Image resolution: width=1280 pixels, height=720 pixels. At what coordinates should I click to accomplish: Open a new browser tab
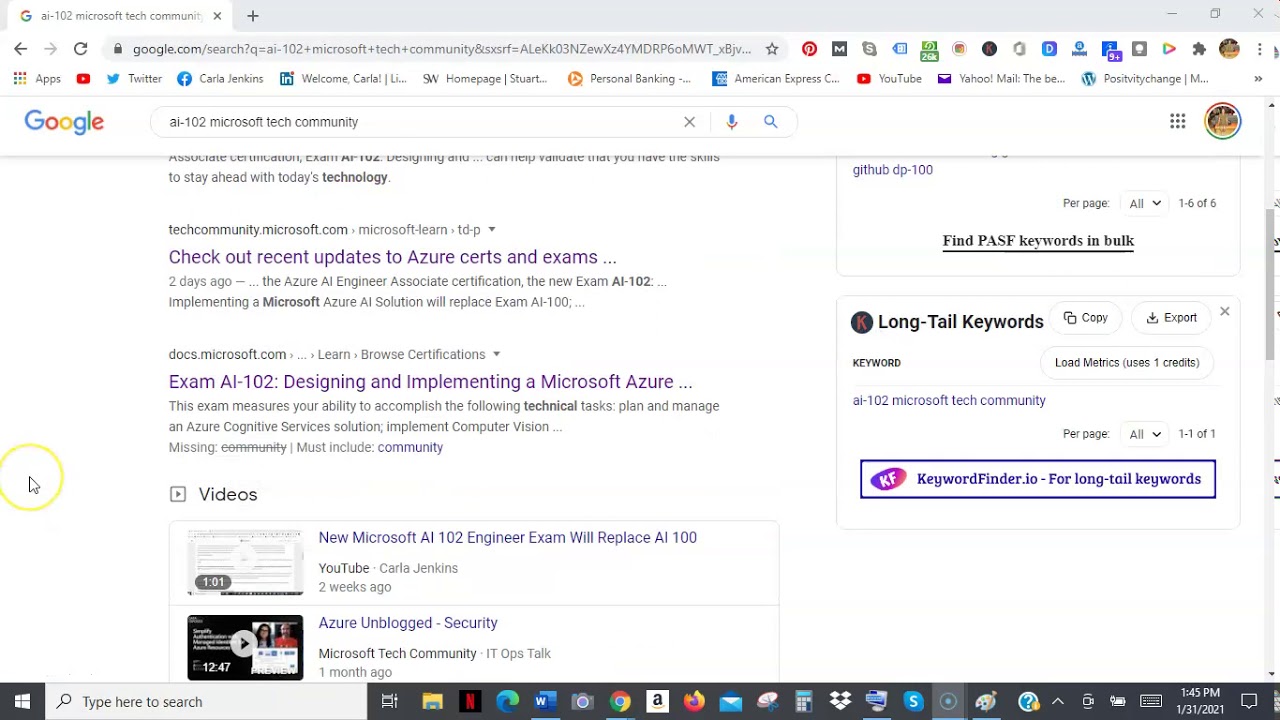(252, 16)
